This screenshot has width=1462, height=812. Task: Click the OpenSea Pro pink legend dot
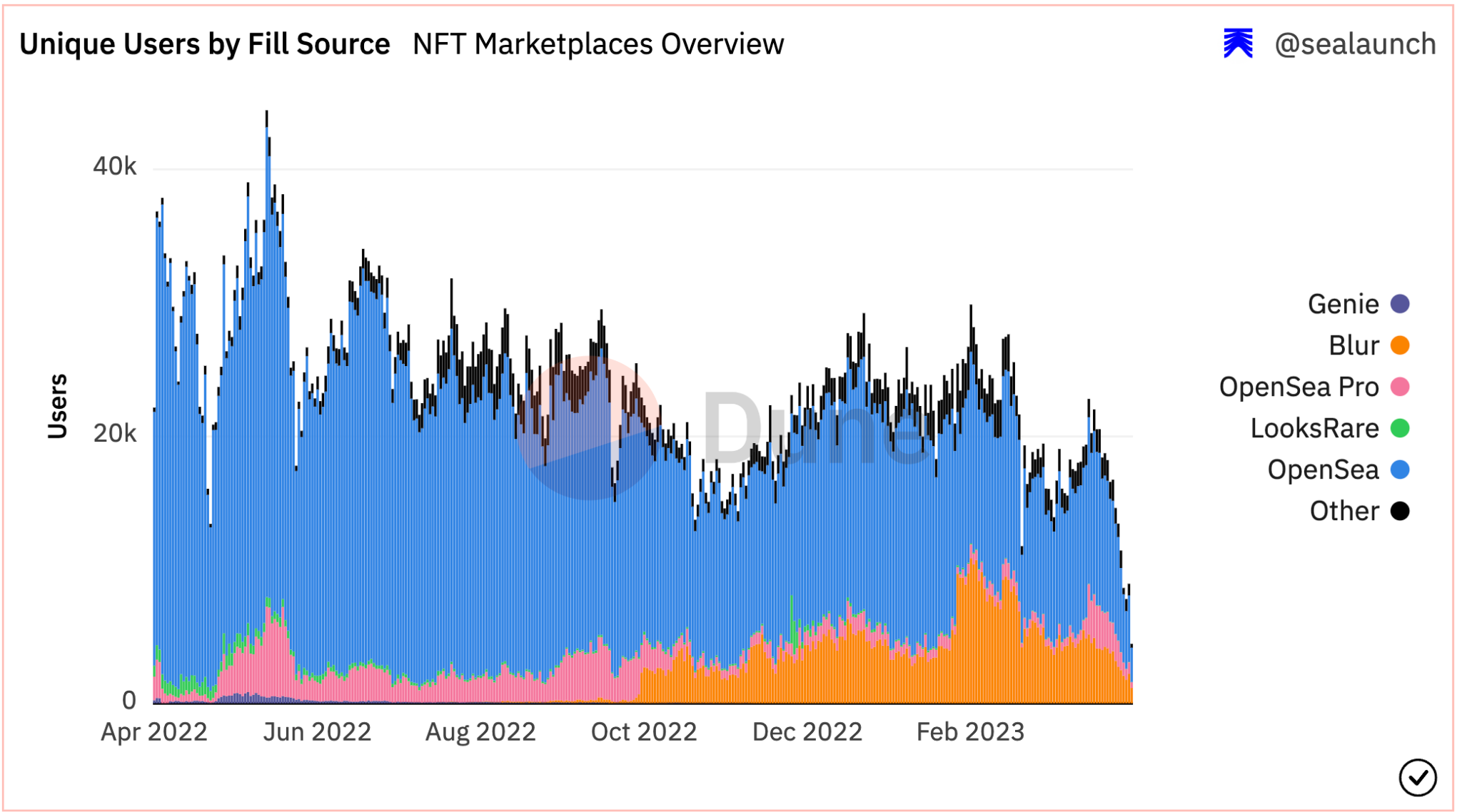point(1400,387)
